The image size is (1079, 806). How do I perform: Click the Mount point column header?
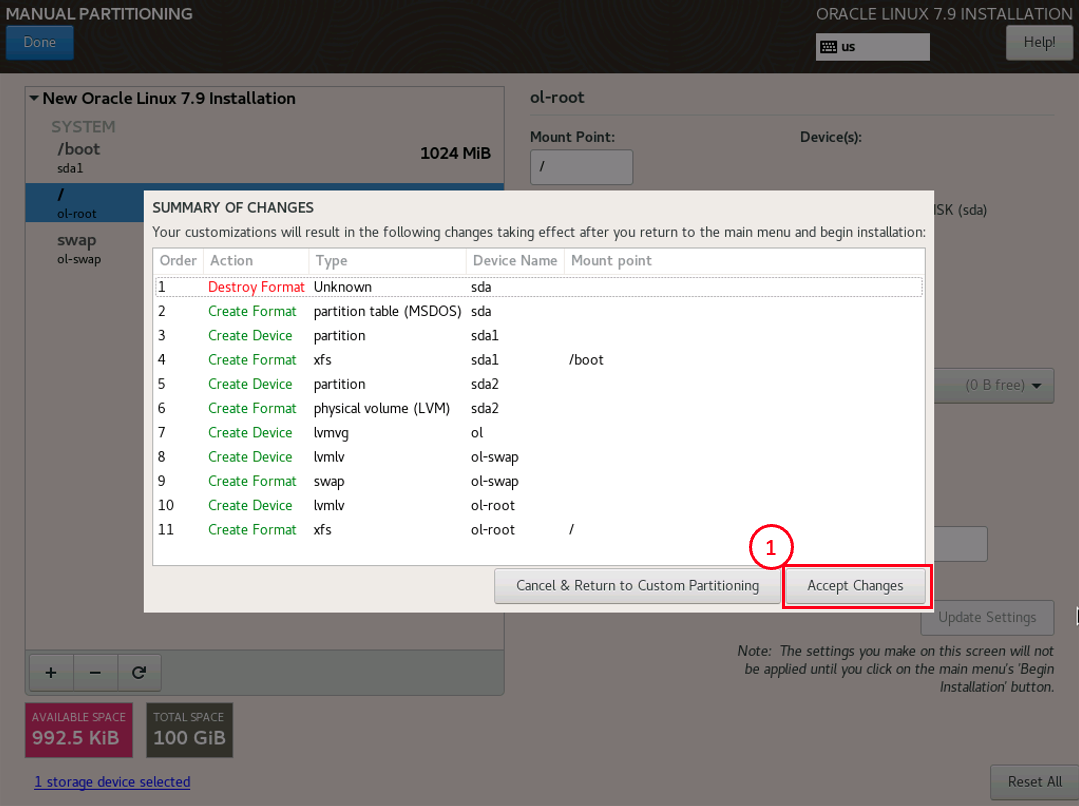pos(745,261)
